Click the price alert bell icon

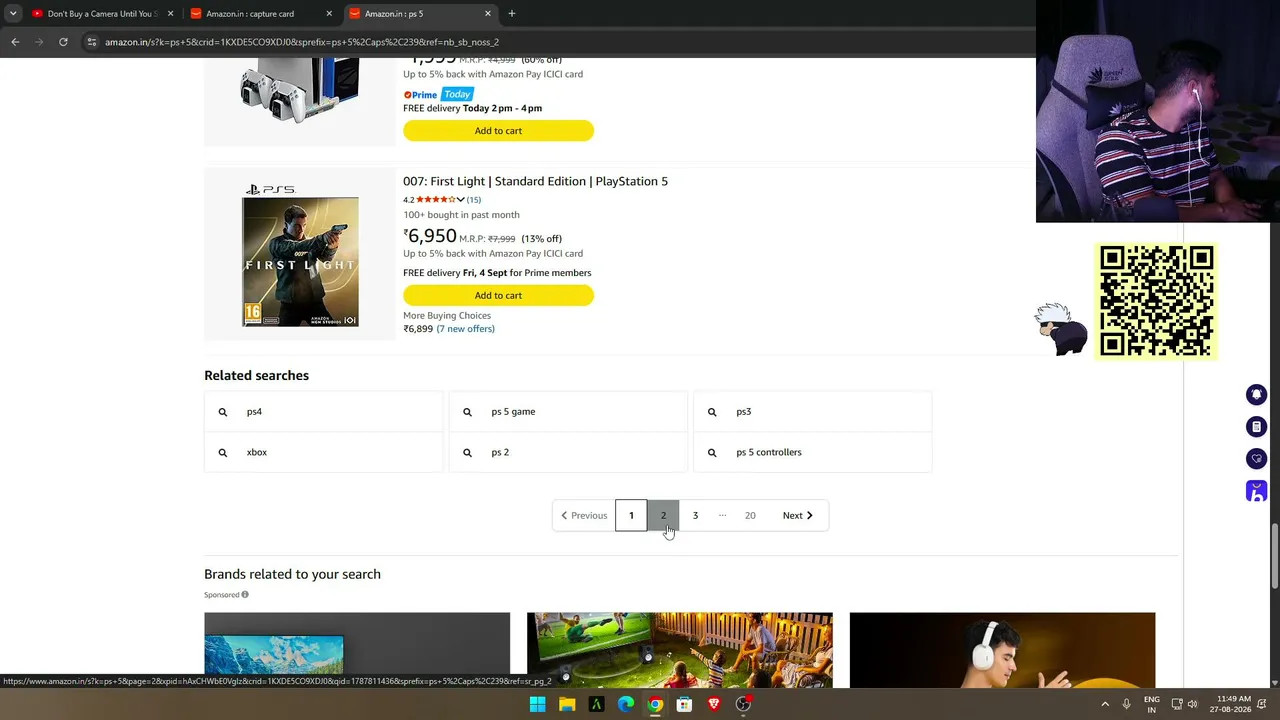tap(1256, 395)
